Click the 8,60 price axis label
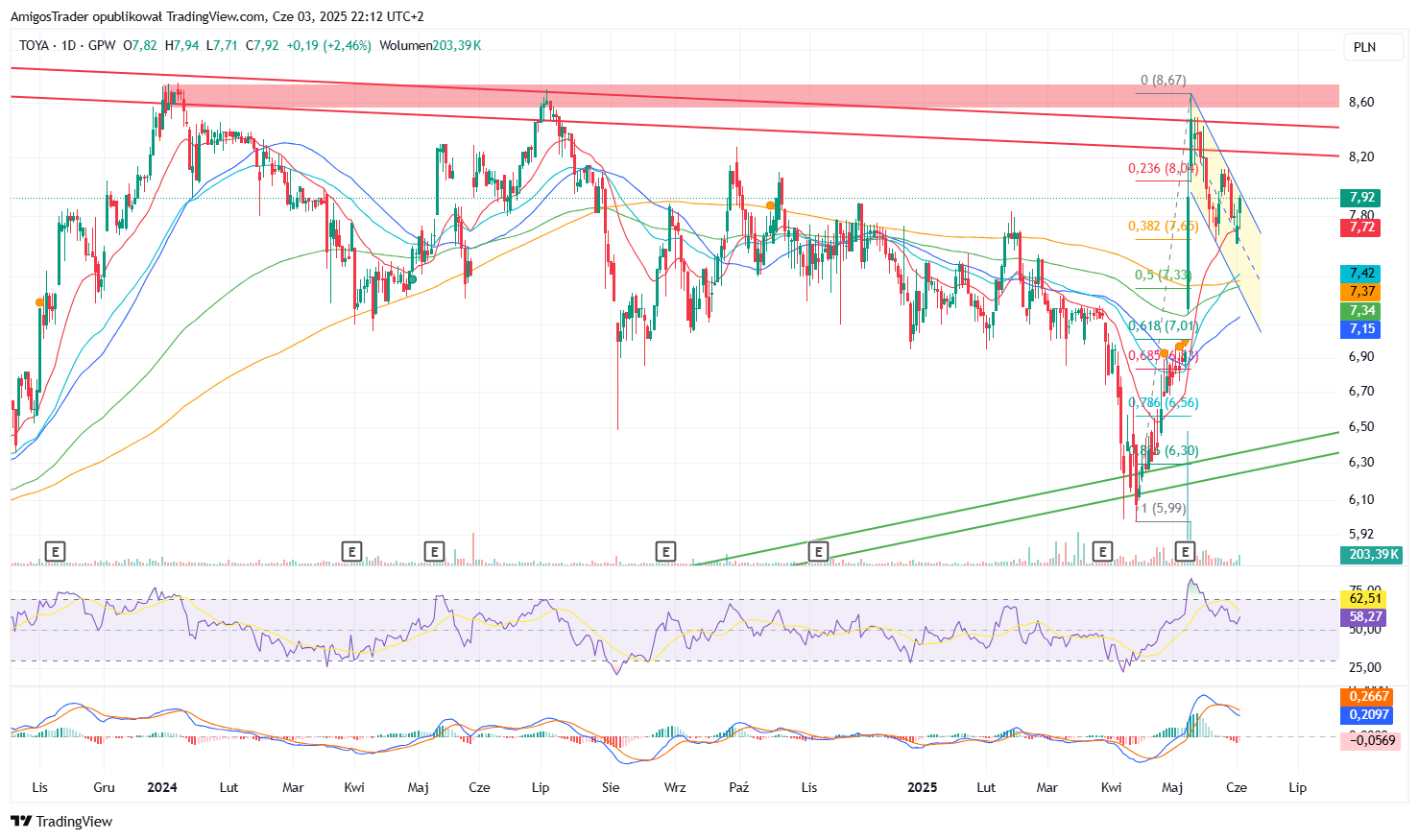This screenshot has height=840, width=1419. [x=1360, y=103]
